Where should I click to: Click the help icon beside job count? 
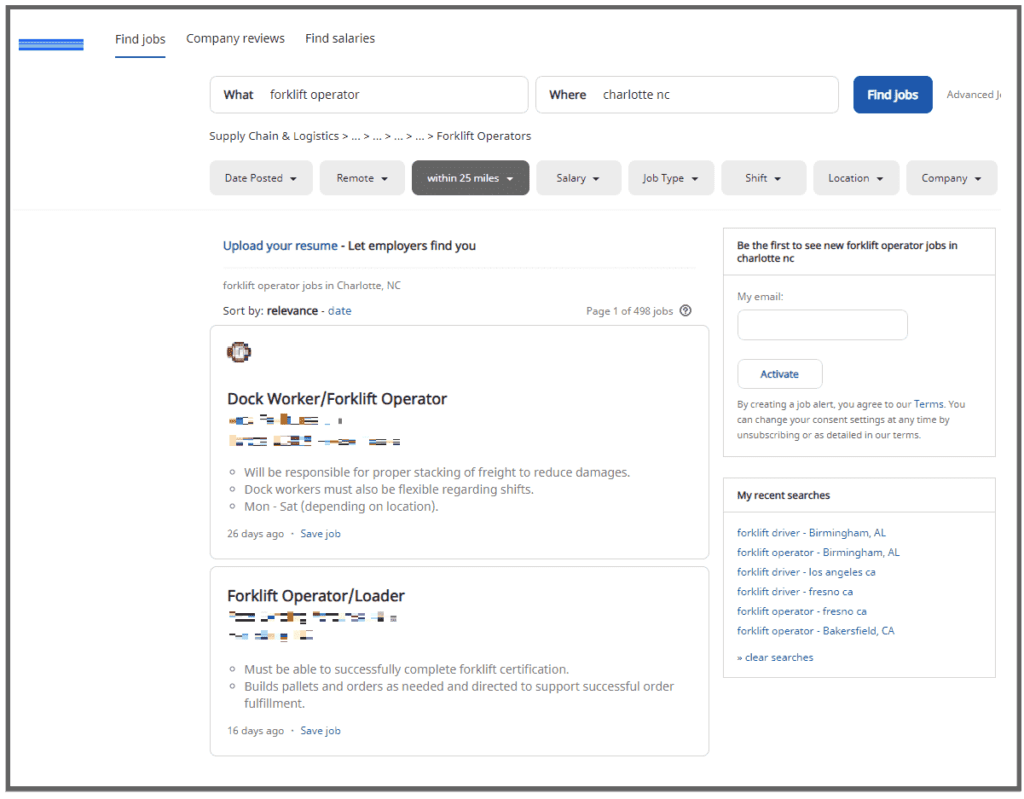685,311
